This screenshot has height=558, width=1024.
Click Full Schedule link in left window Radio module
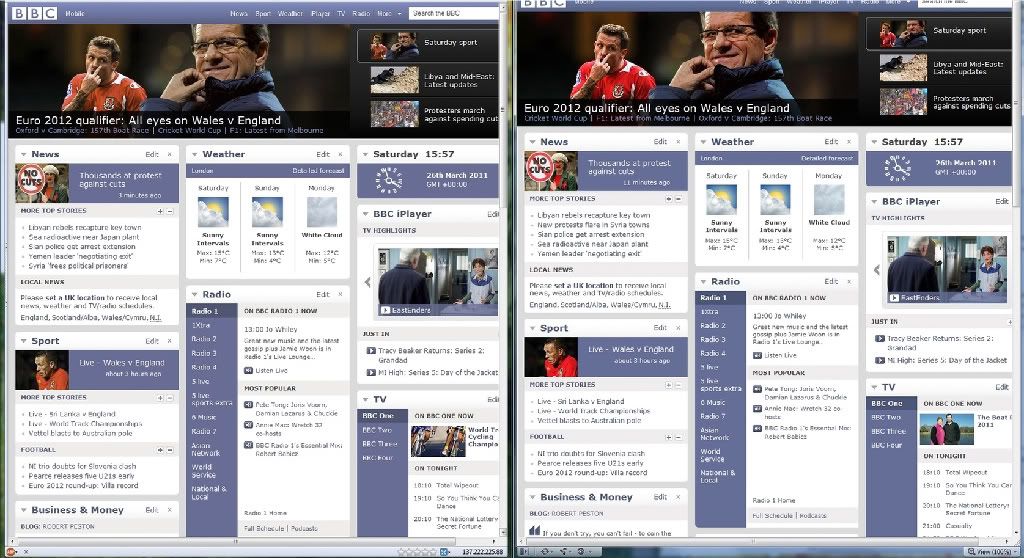[x=264, y=528]
